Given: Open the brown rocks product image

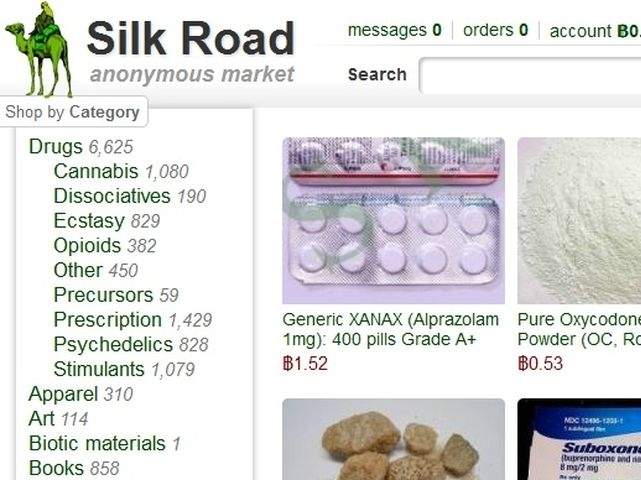Looking at the screenshot, I should click(x=393, y=440).
